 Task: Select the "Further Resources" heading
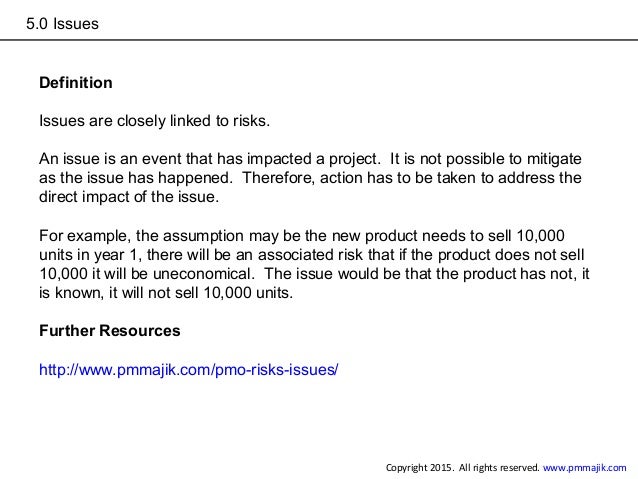coord(109,330)
